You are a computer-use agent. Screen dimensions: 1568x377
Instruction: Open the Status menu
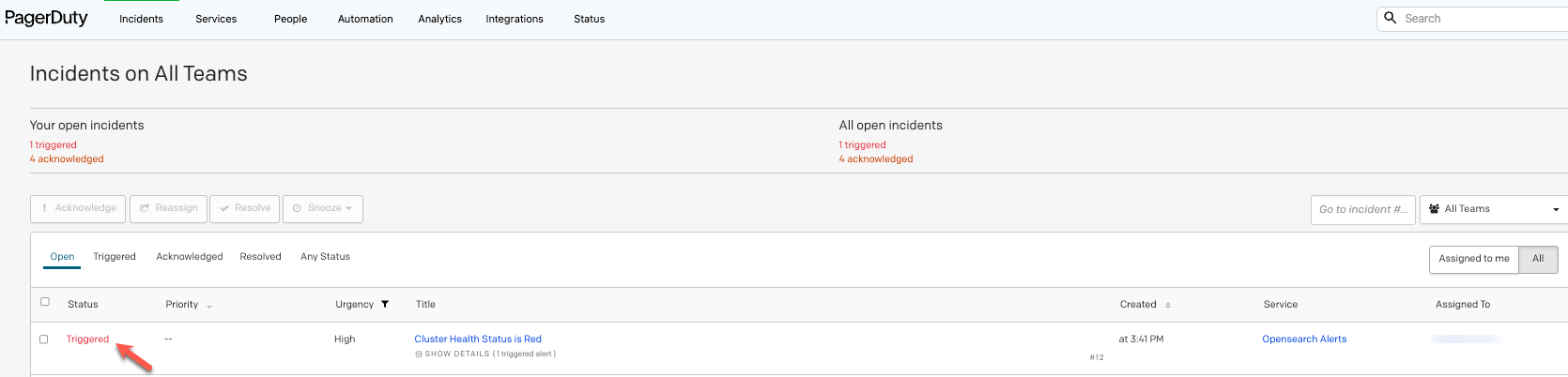(590, 19)
